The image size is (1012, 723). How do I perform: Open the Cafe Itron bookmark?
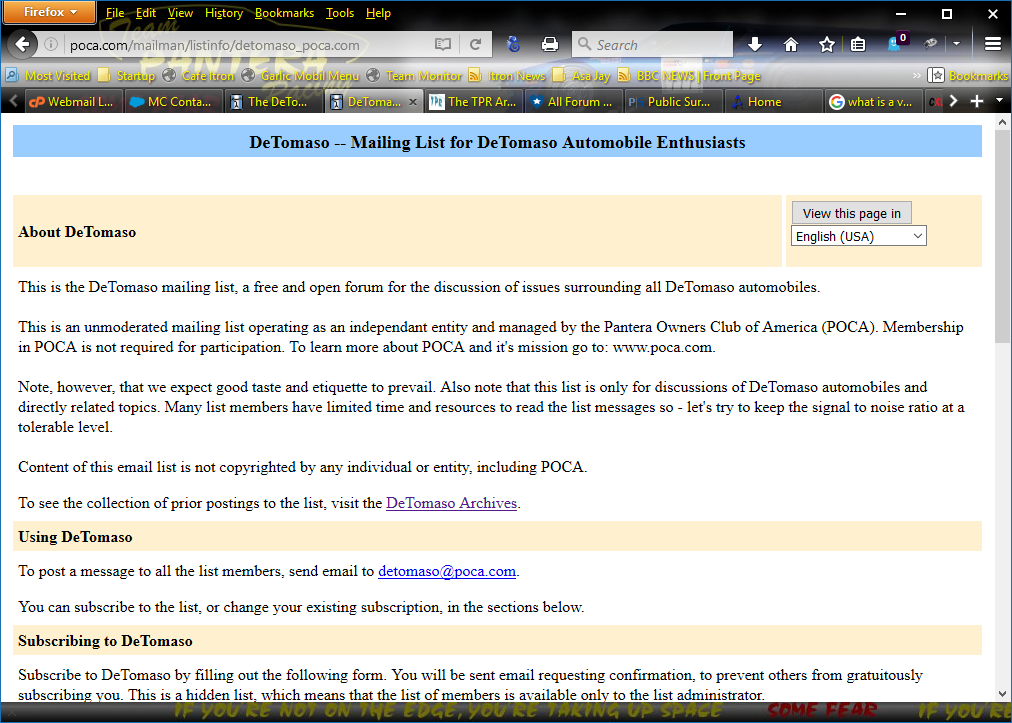[x=198, y=76]
